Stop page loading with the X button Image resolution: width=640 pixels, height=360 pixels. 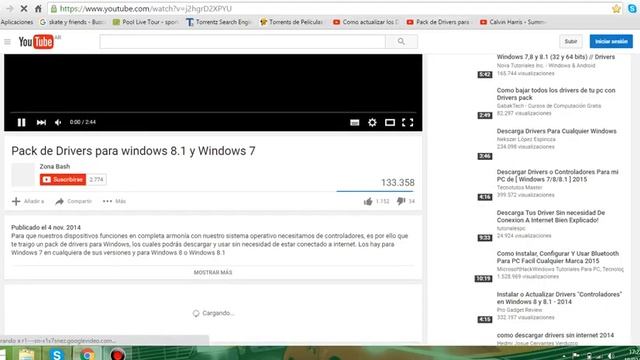pos(24,8)
